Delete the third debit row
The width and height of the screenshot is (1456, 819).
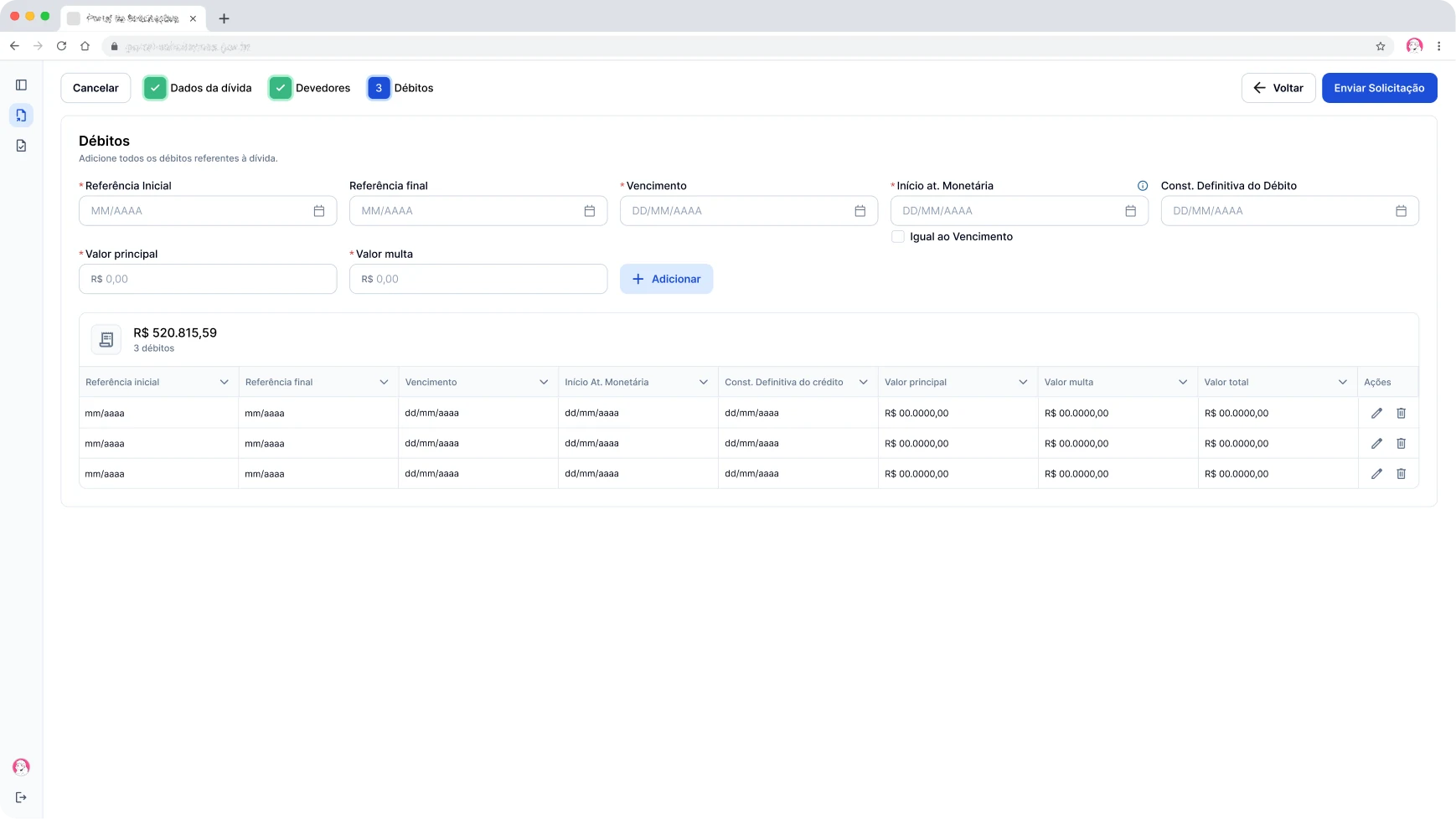pos(1401,474)
